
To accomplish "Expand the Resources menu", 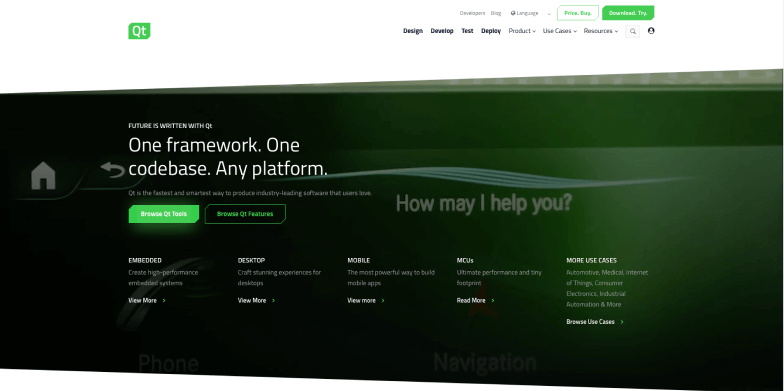I will (600, 31).
